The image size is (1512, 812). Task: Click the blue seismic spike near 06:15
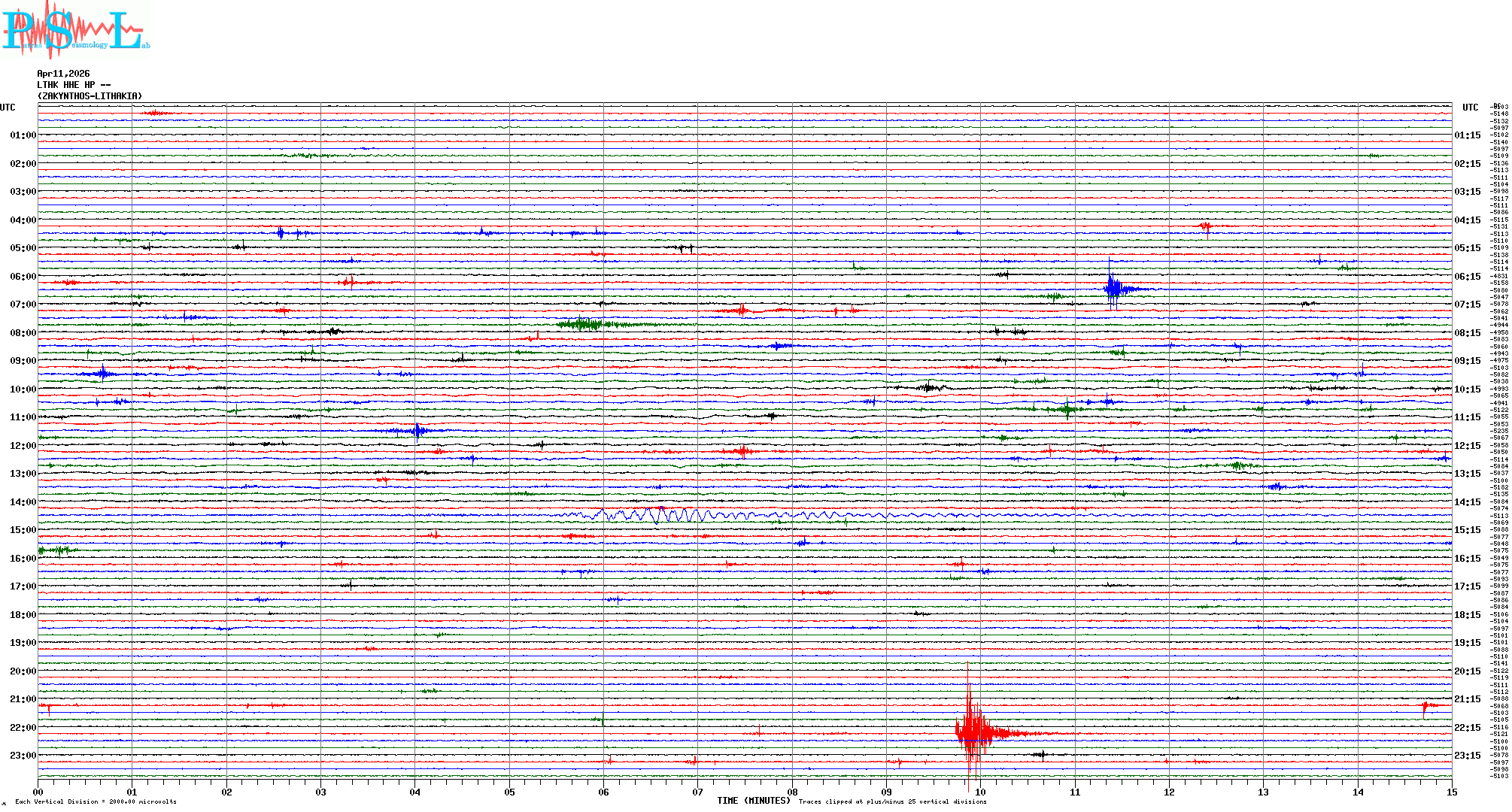(1113, 289)
